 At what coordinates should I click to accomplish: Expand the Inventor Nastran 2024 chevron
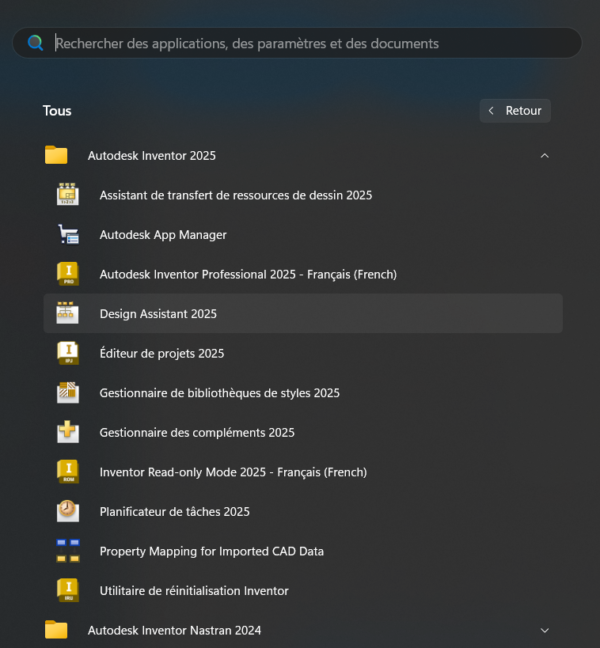point(545,631)
